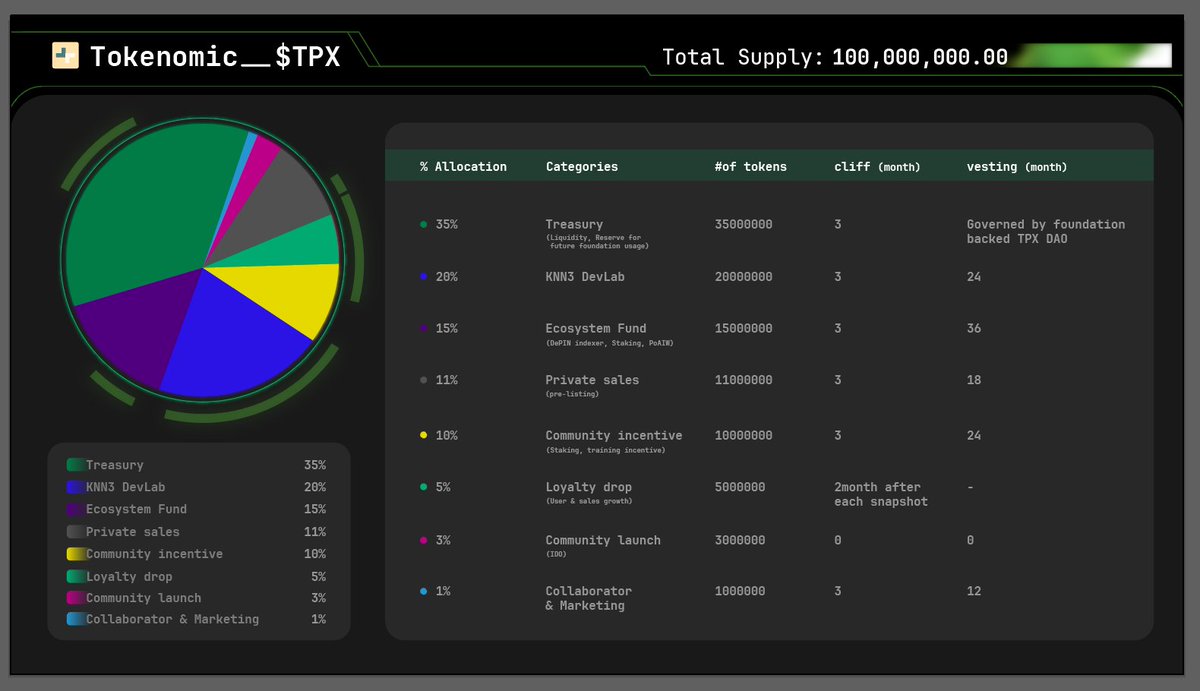Click the Ecosystem Fund purple legend swatch

[75, 509]
